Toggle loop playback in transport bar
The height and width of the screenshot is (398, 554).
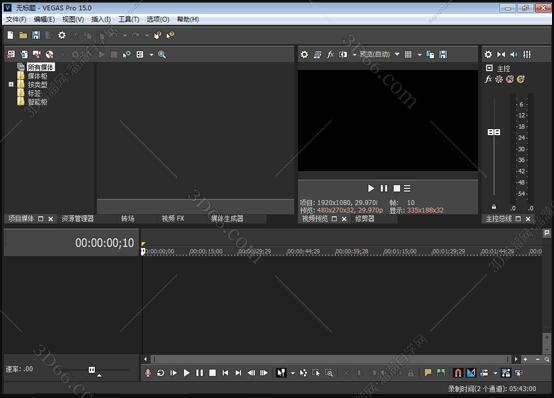tap(160, 373)
